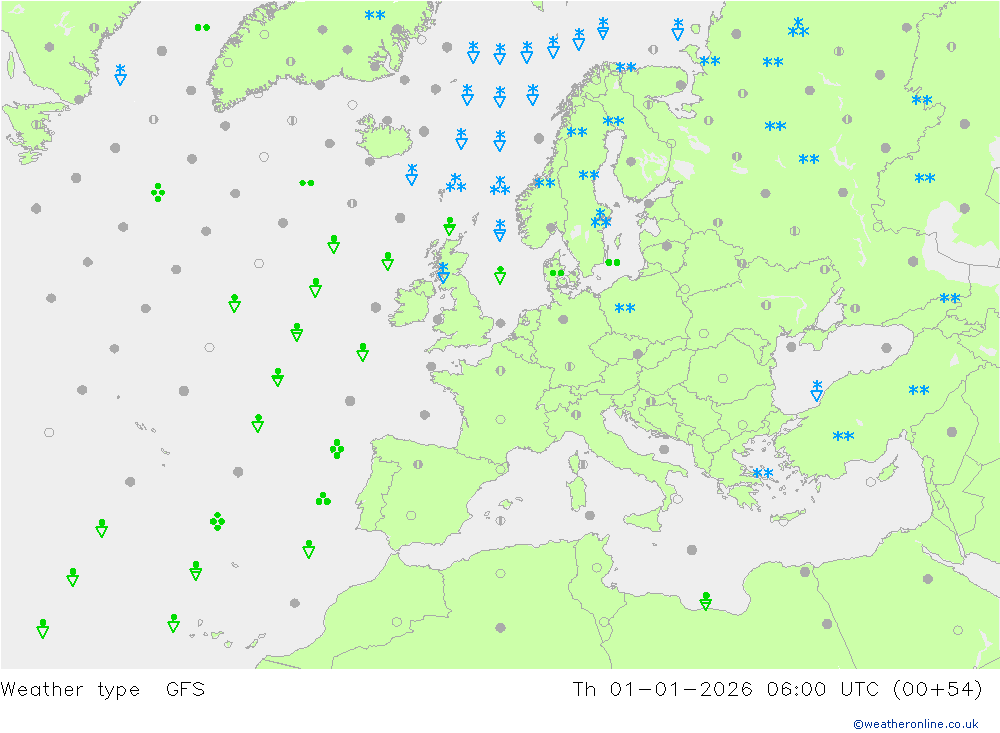This screenshot has width=1000, height=733.
Task: Click the green rain shower symbol on Libya's coast
Action: 705,601
